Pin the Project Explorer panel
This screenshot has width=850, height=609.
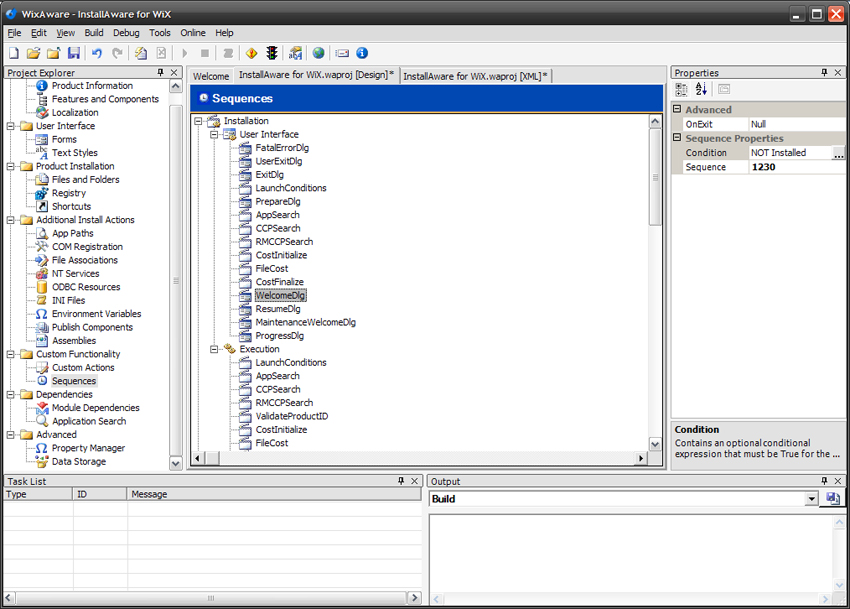[160, 72]
